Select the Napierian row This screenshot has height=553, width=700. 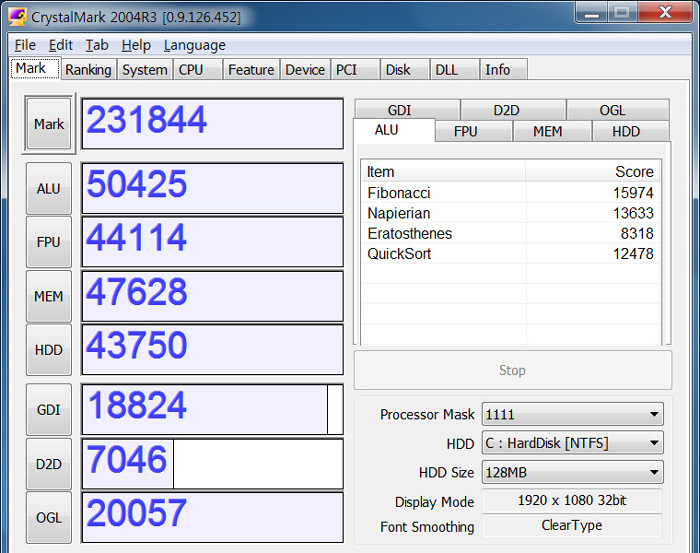[x=511, y=213]
